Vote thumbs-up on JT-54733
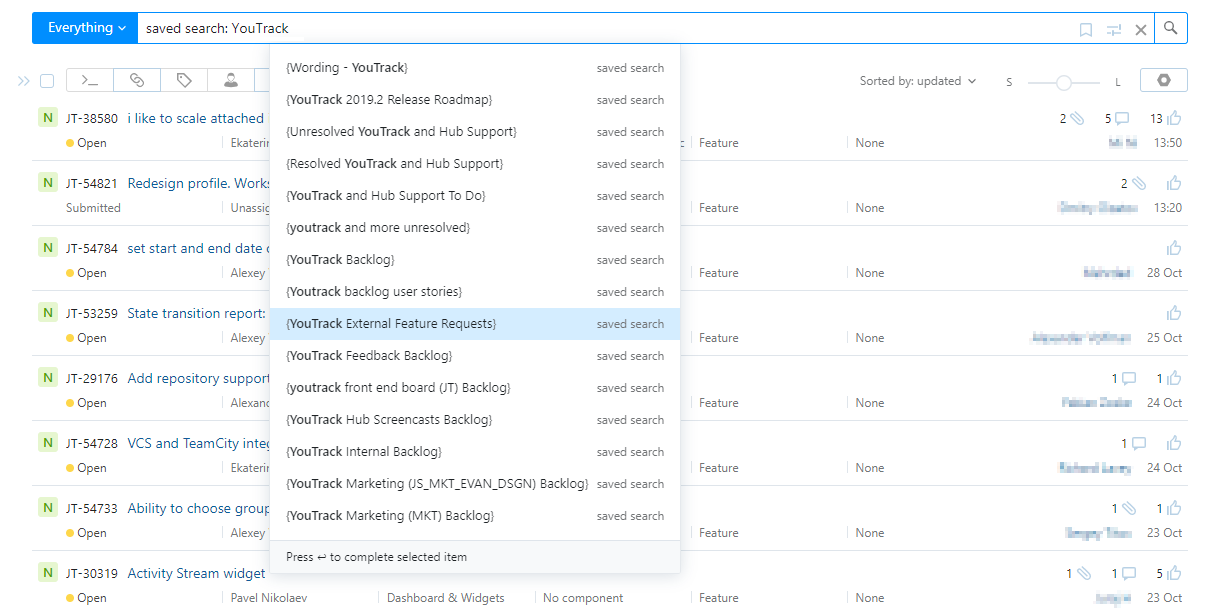Image resolution: width=1218 pixels, height=613 pixels. tap(1174, 508)
